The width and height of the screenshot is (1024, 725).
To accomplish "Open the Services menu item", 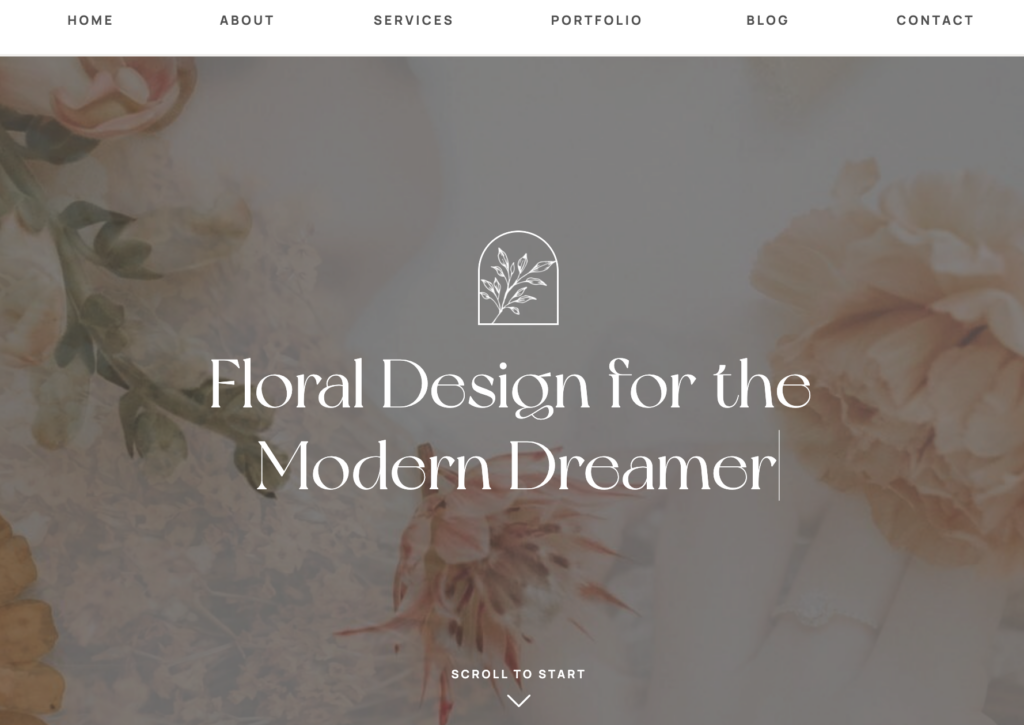I will [413, 20].
